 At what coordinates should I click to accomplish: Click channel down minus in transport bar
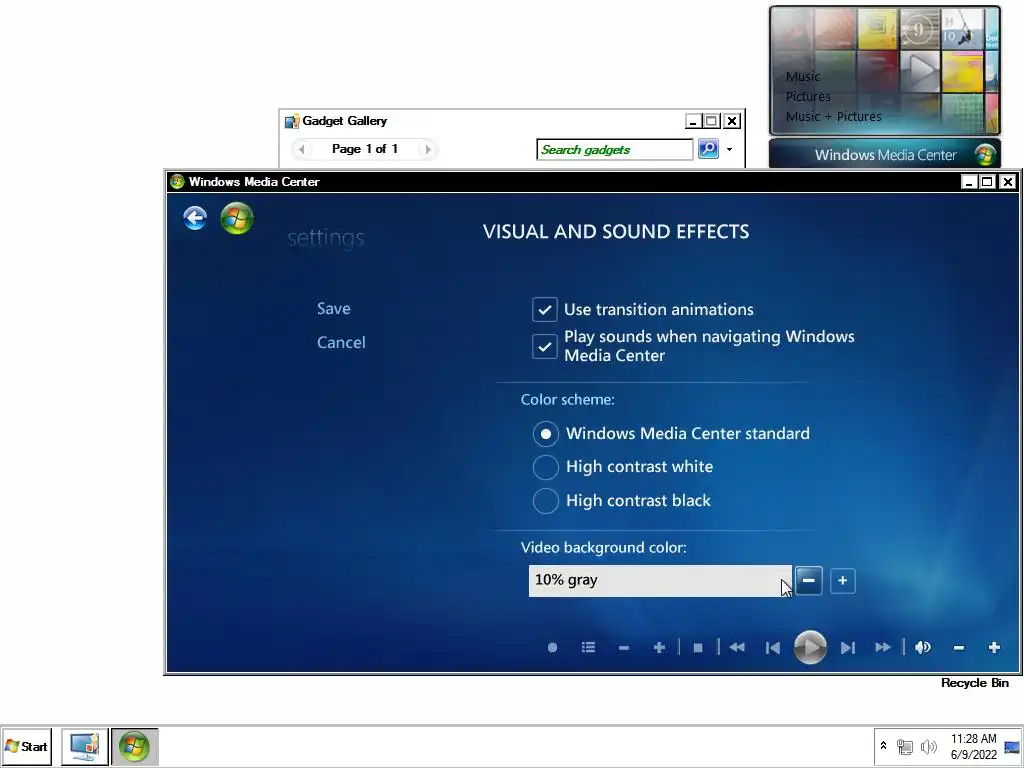click(x=624, y=648)
